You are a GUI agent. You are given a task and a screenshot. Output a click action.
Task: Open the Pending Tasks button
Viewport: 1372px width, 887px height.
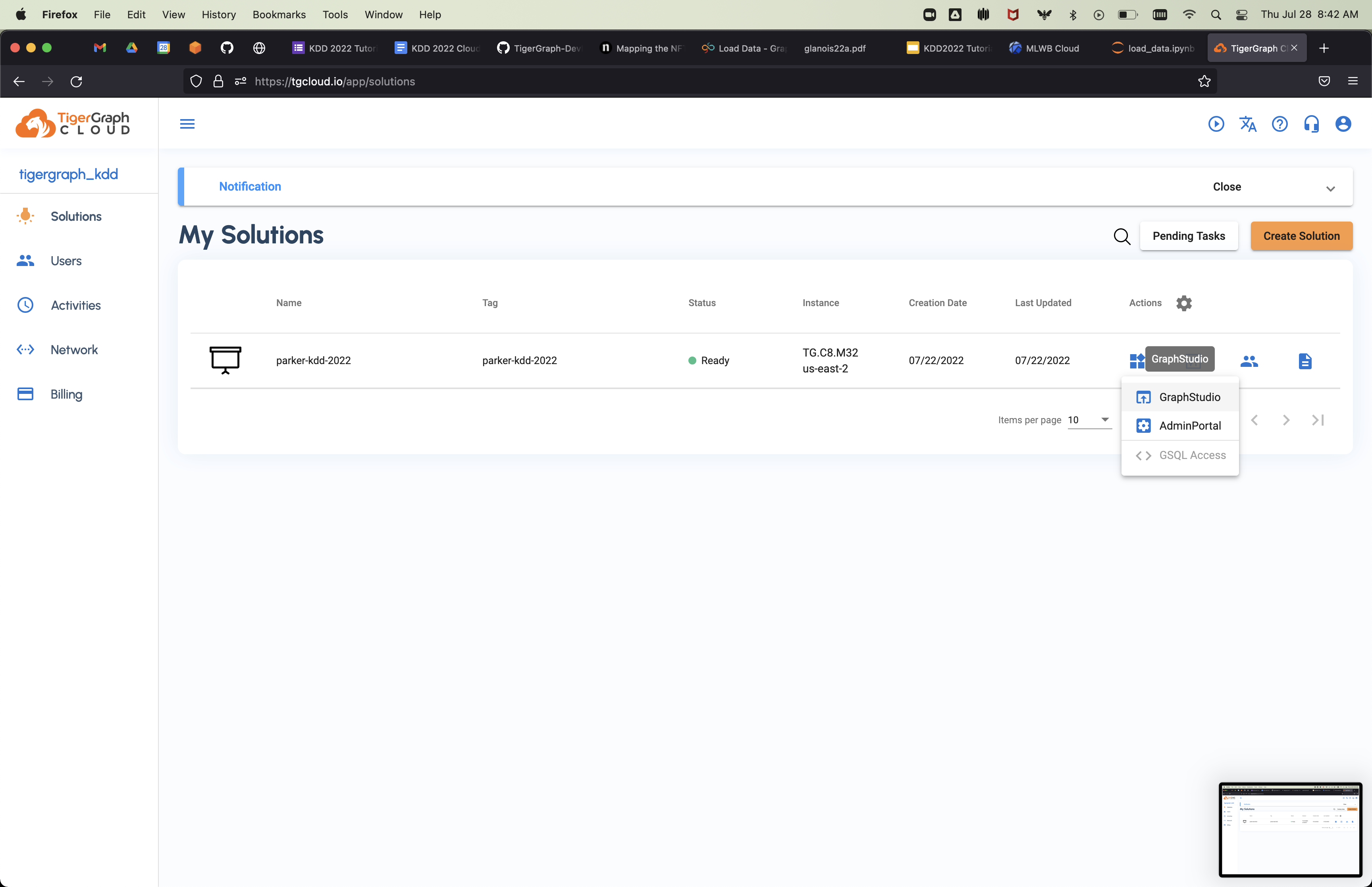[x=1188, y=236]
